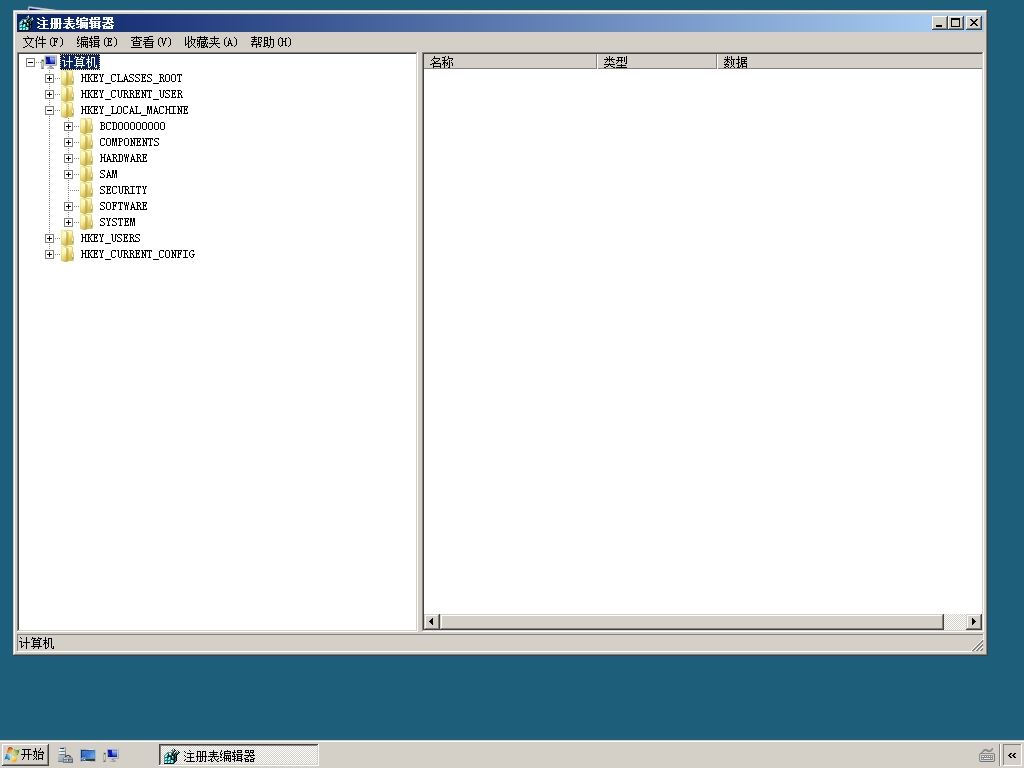Click the HKEY_CURRENT_USER folder icon

coord(67,94)
